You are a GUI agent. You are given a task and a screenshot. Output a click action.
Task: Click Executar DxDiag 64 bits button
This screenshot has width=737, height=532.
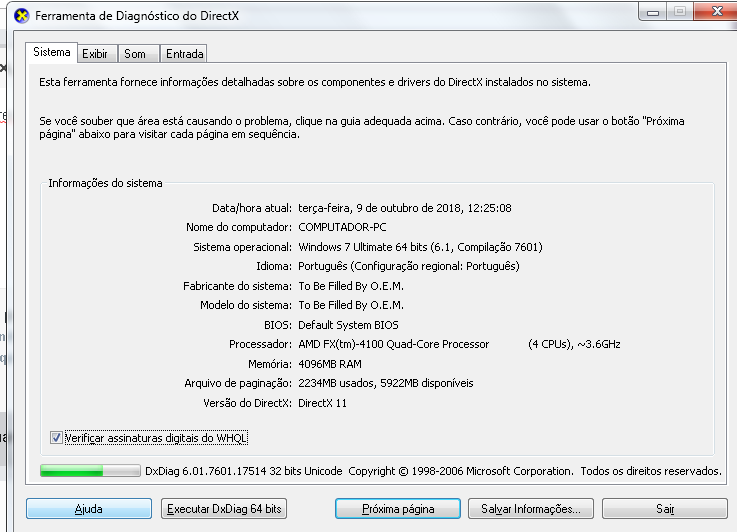coord(224,509)
